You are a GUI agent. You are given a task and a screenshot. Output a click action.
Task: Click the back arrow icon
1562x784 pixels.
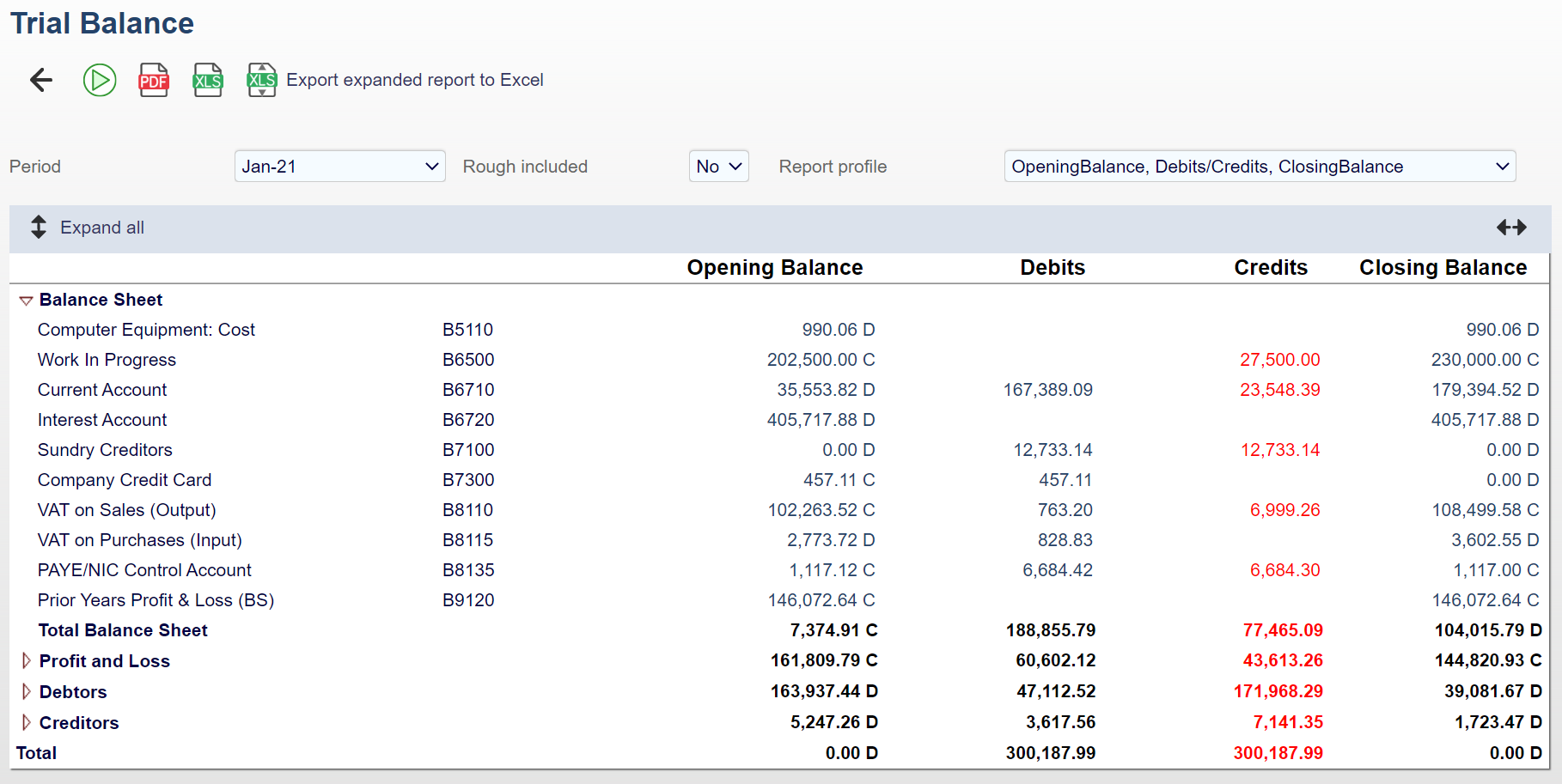pos(41,80)
